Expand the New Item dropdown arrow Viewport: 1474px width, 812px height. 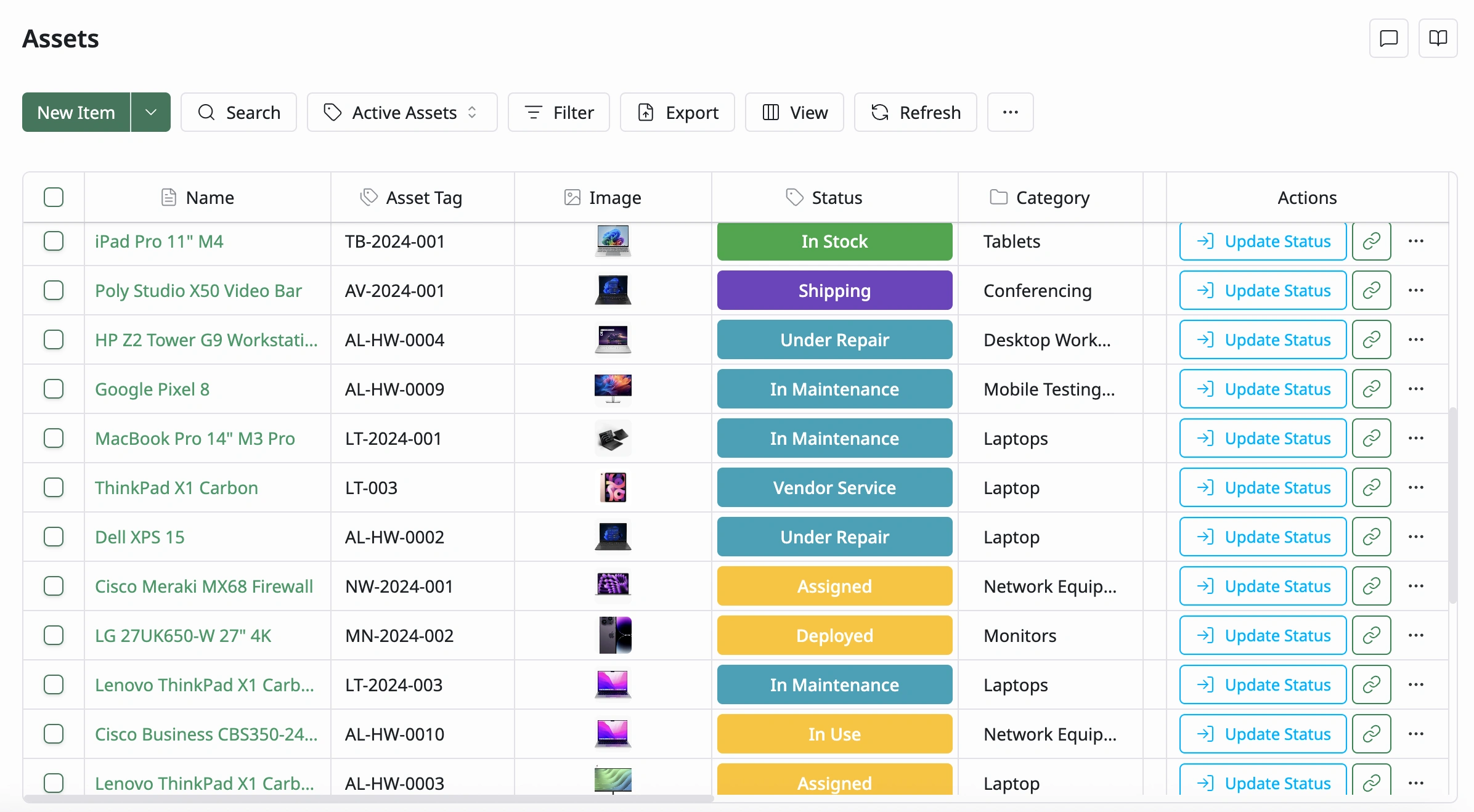point(151,112)
